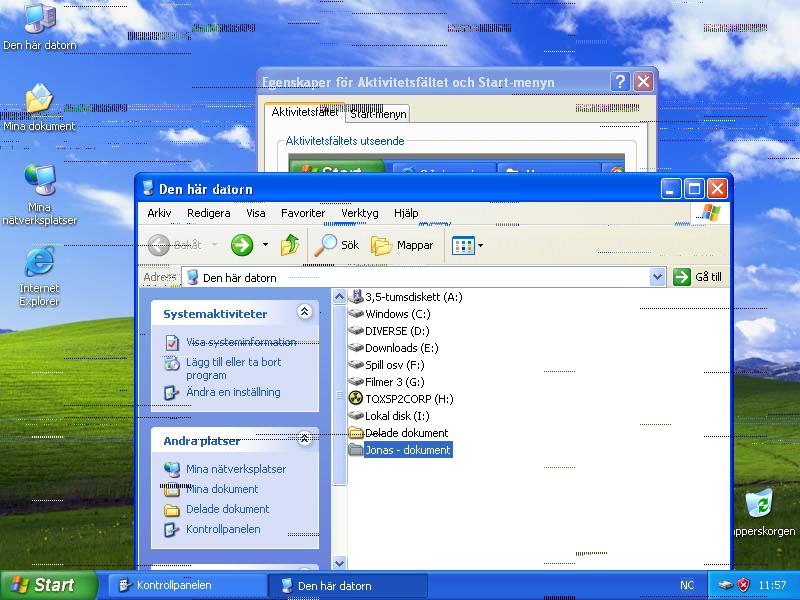Launch Internet Explorer from the desktop
800x600 pixels.
pyautogui.click(x=39, y=277)
